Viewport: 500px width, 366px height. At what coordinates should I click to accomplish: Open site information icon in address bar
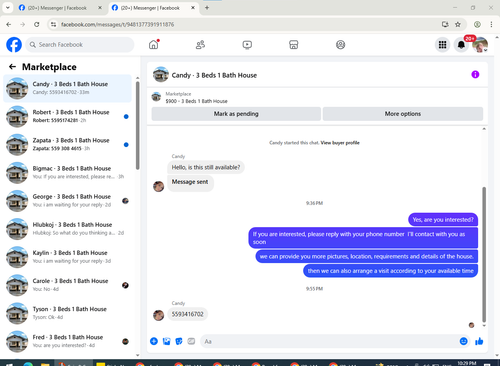click(x=53, y=24)
